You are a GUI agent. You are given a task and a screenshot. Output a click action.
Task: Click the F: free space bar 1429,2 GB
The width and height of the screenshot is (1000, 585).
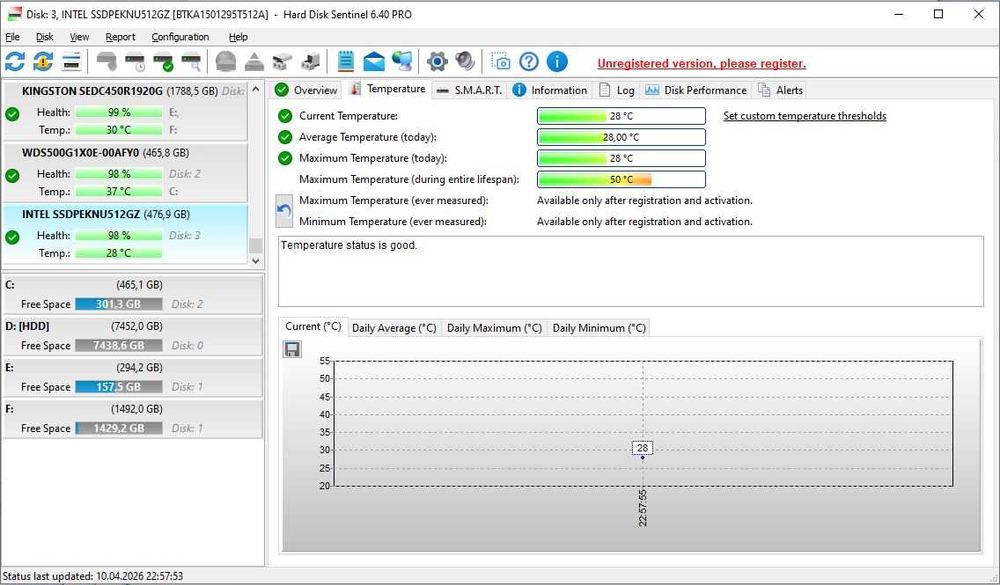(x=119, y=429)
